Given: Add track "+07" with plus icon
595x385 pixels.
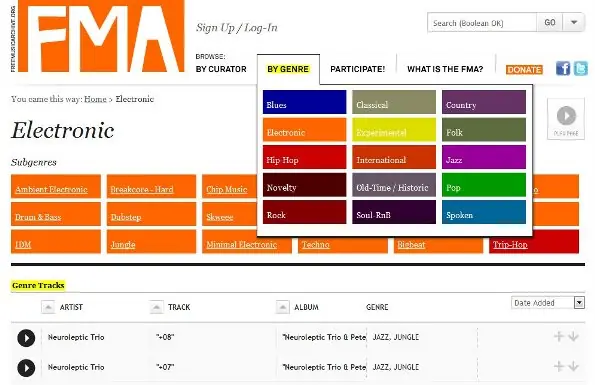Looking at the screenshot, I should [559, 366].
